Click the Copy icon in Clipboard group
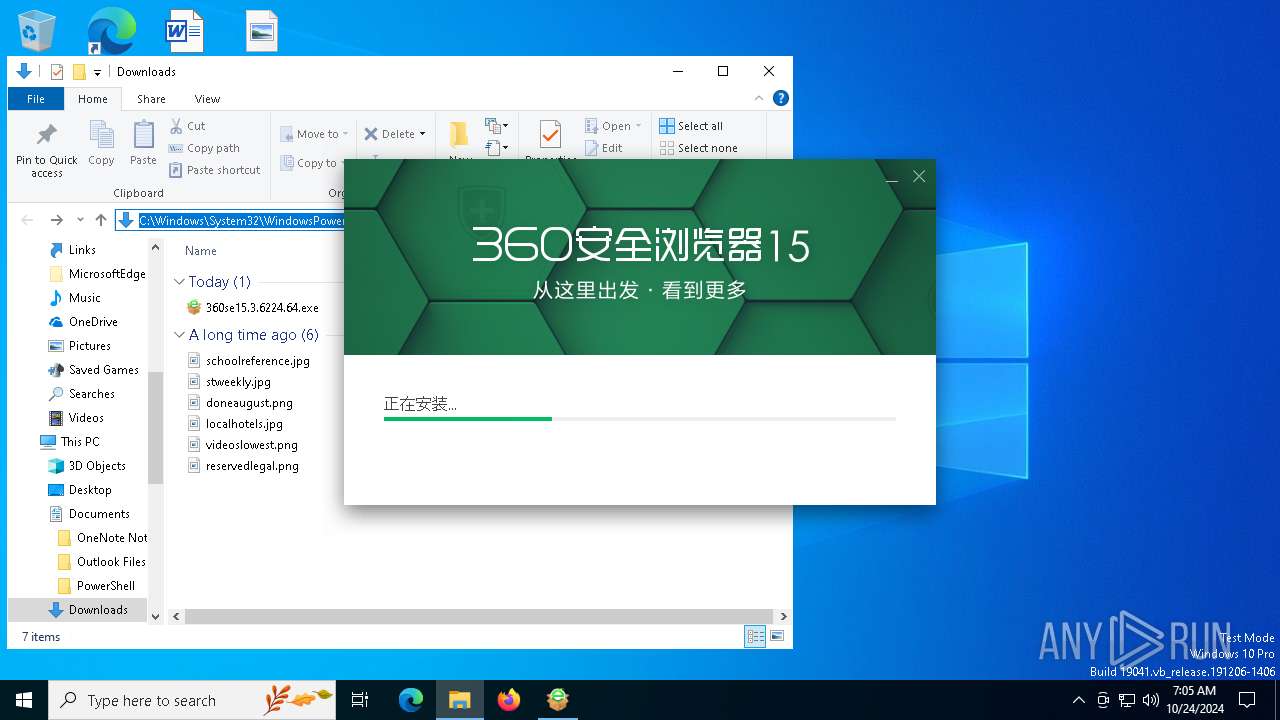This screenshot has height=720, width=1280. point(101,144)
